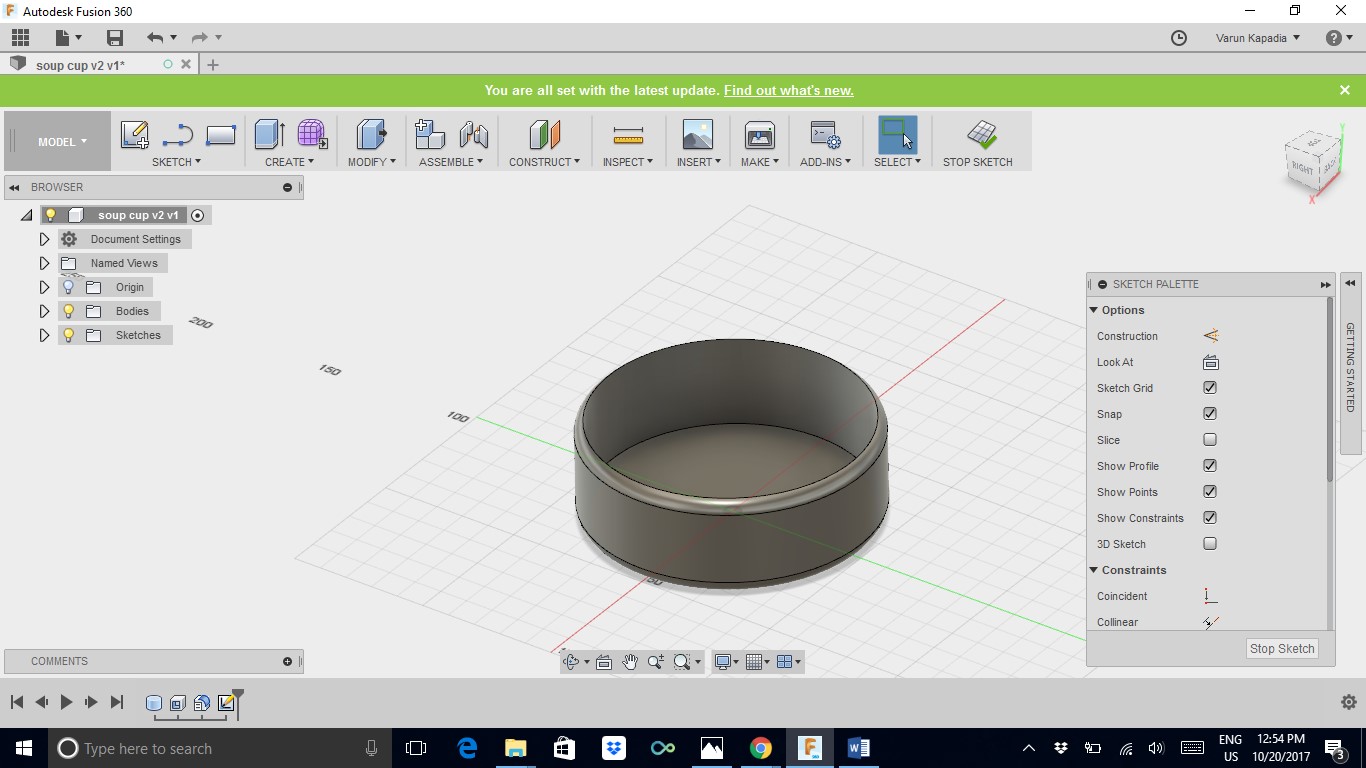
Task: Expand the Document Settings node
Action: (x=44, y=239)
